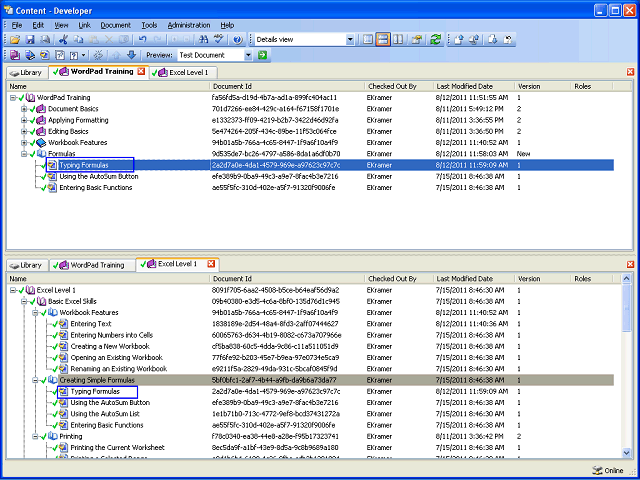Viewport: 640px width, 480px height.
Task: Switch to Library tab in upper pane
Action: click(27, 73)
